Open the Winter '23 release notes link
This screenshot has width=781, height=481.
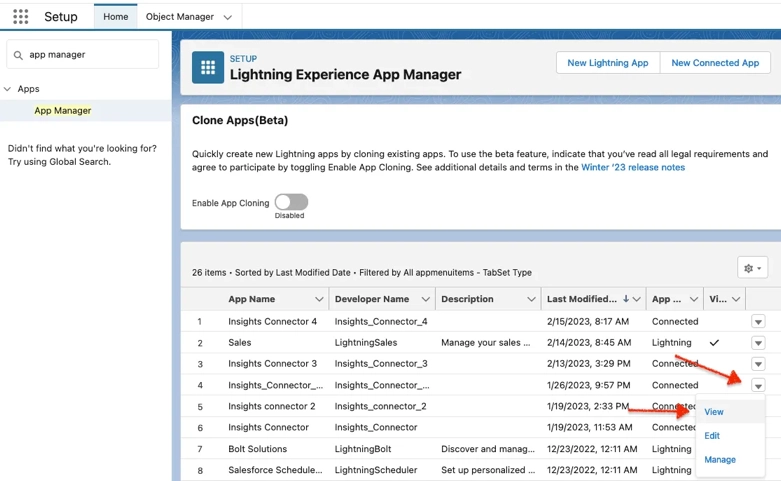point(633,168)
